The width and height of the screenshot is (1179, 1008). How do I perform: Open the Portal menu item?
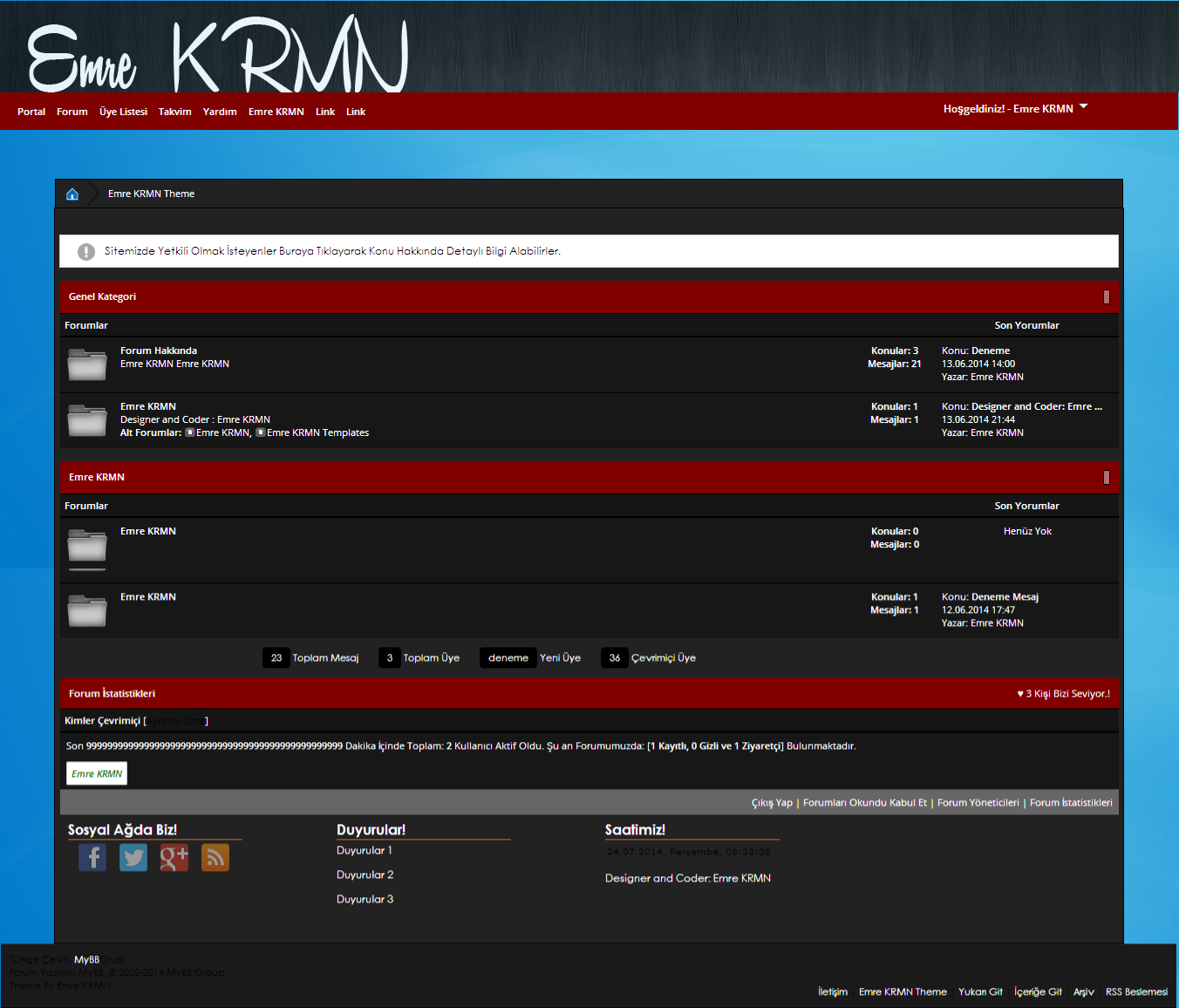[x=31, y=112]
